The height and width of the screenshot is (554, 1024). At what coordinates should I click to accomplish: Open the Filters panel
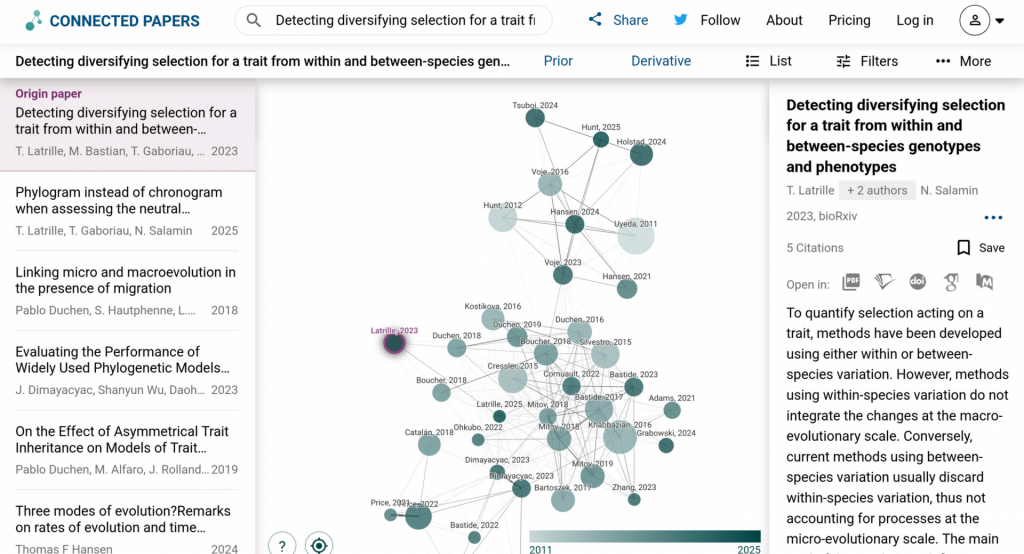pyautogui.click(x=867, y=61)
